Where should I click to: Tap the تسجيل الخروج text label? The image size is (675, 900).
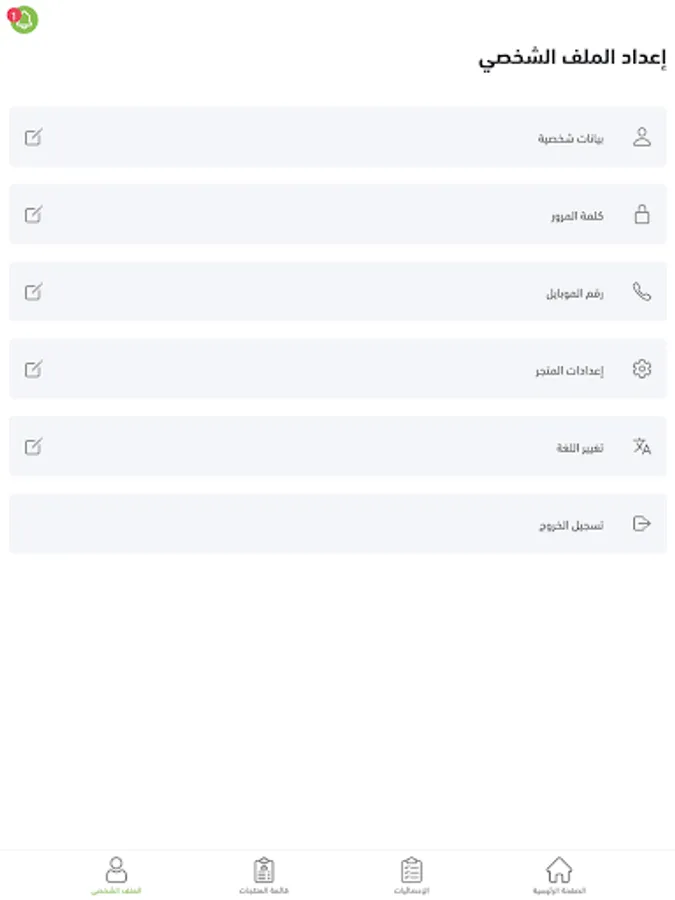coord(571,524)
